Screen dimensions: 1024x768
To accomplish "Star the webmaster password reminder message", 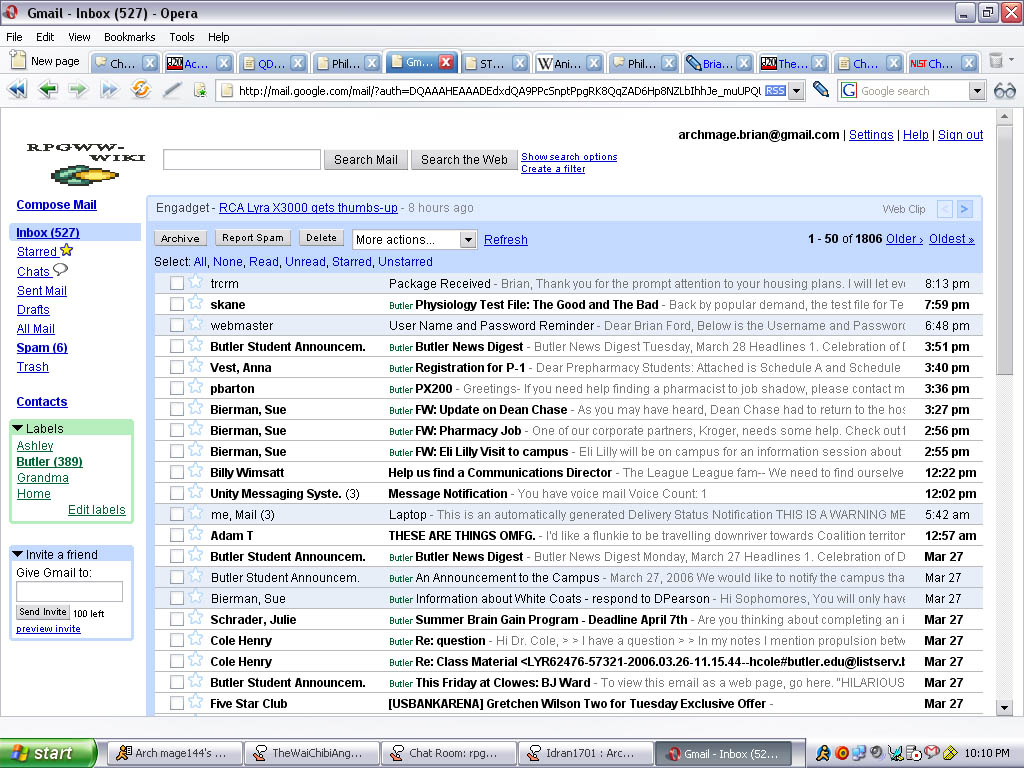I will [195, 324].
